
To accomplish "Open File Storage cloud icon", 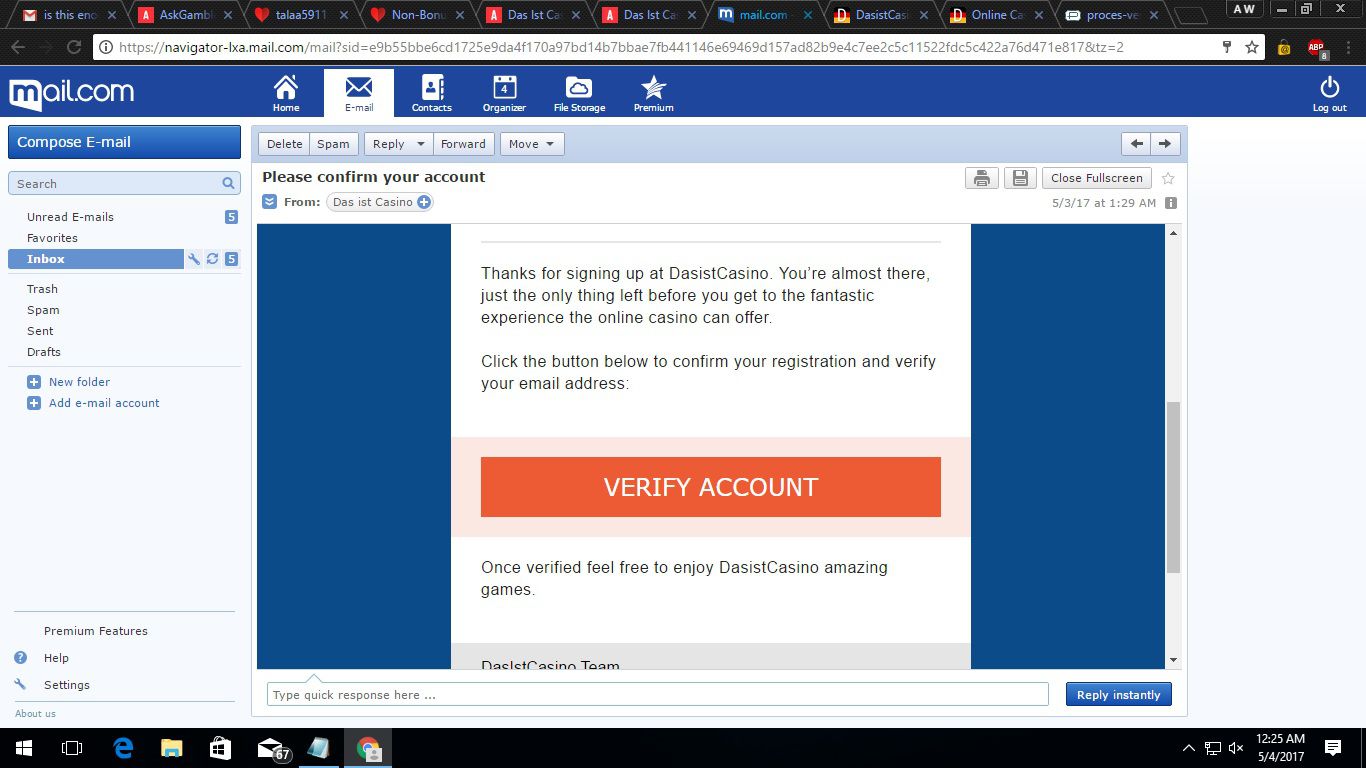I will pos(579,93).
